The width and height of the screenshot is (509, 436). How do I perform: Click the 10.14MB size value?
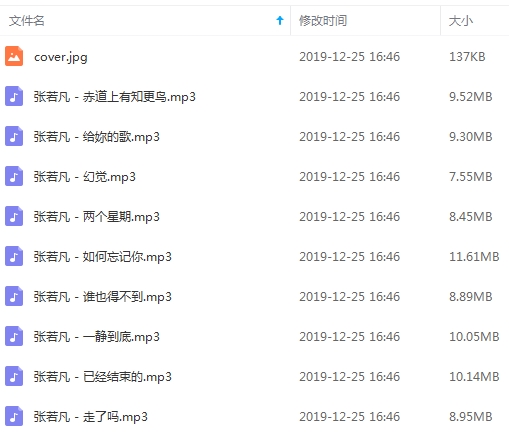pyautogui.click(x=474, y=377)
